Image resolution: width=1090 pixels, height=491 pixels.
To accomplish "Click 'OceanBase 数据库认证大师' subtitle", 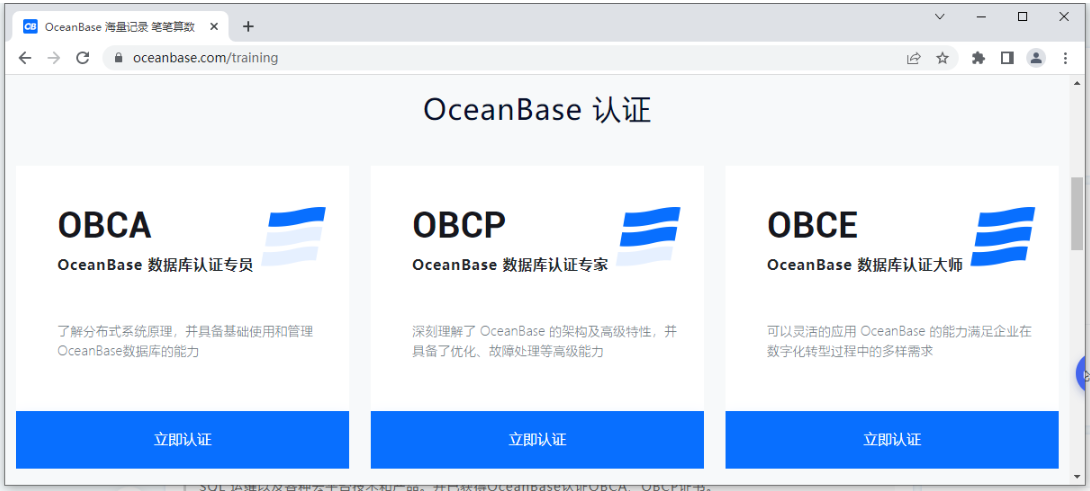I will [x=865, y=265].
